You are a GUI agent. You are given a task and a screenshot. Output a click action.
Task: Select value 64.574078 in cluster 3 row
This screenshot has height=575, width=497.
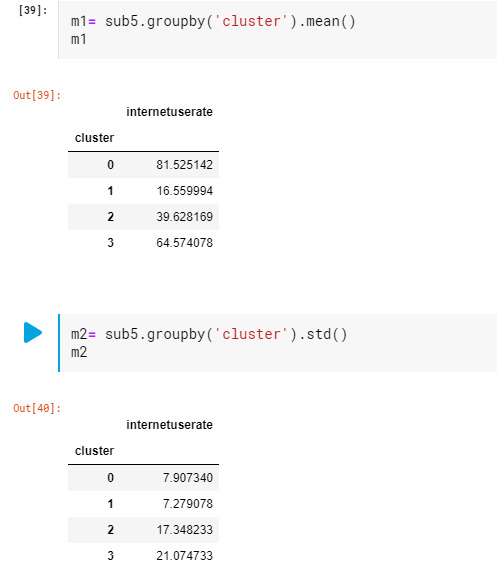pyautogui.click(x=184, y=243)
